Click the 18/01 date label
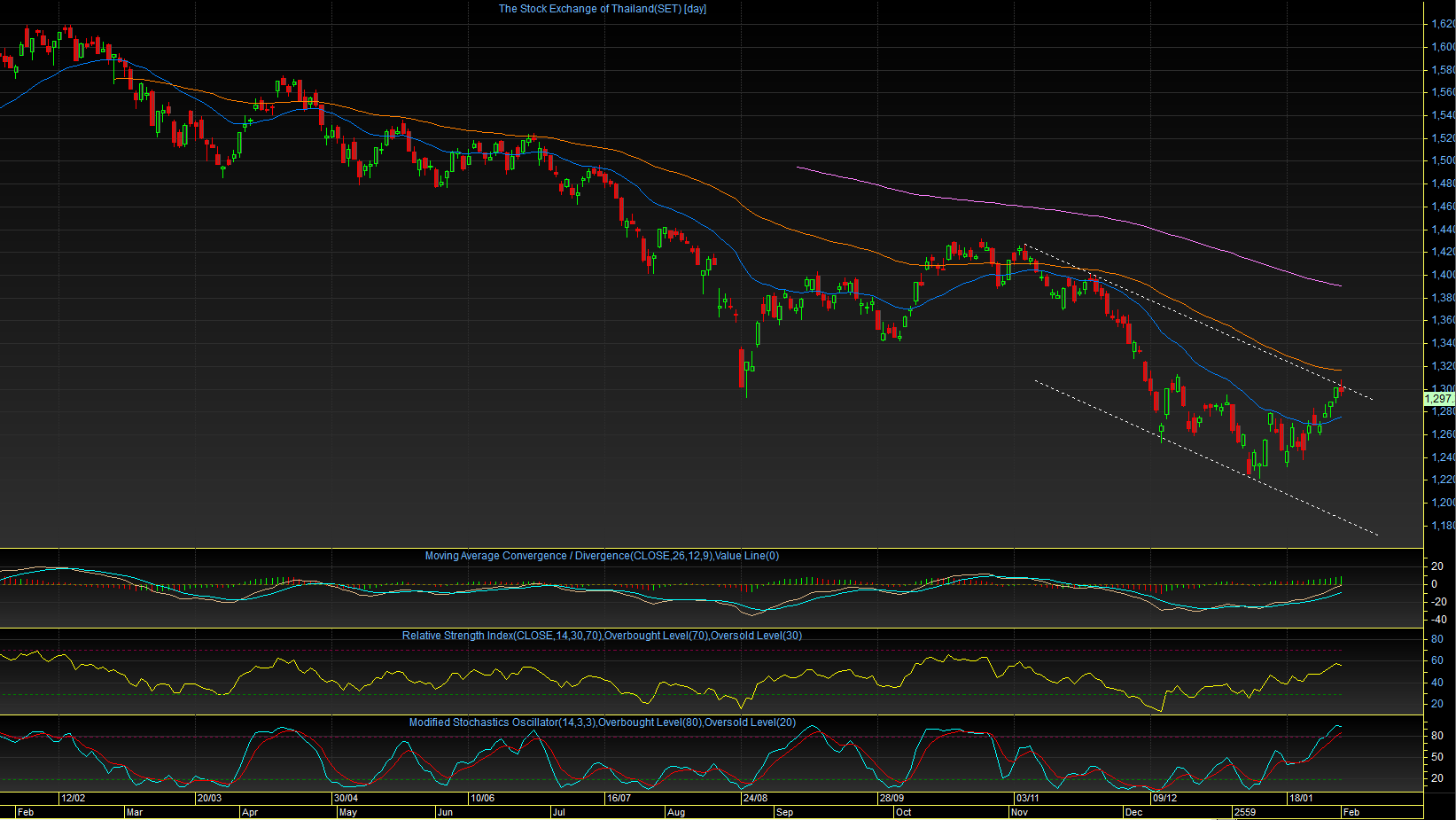Image resolution: width=1456 pixels, height=820 pixels. (1301, 798)
